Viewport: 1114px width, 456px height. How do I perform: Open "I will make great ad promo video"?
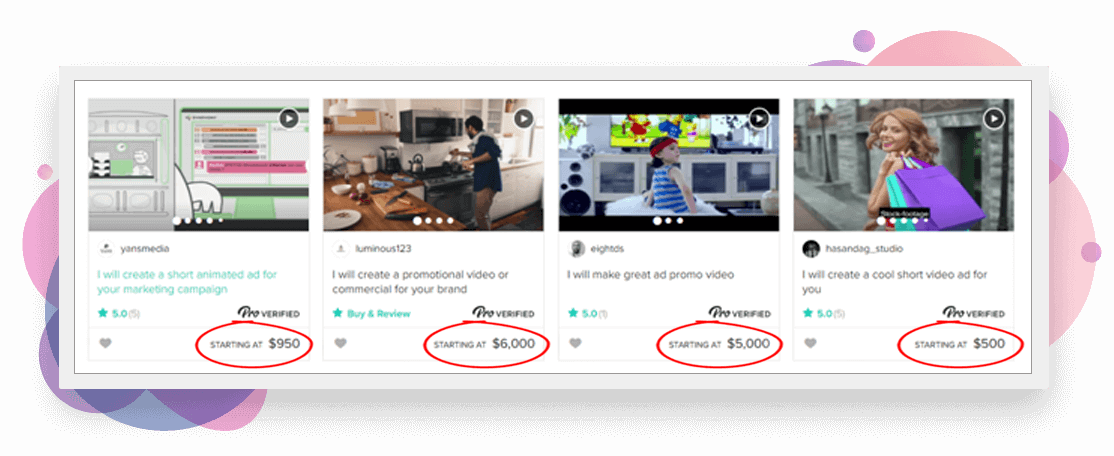(x=651, y=274)
